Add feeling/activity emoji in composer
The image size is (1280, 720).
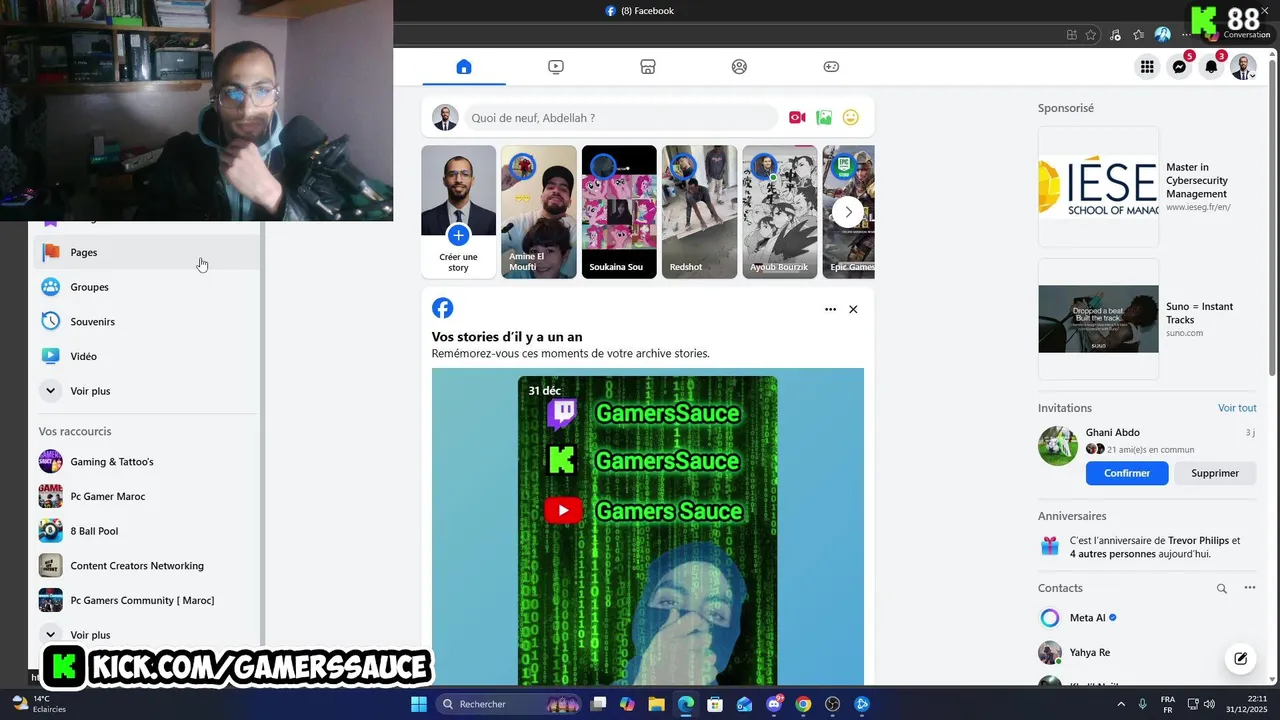[x=851, y=118]
